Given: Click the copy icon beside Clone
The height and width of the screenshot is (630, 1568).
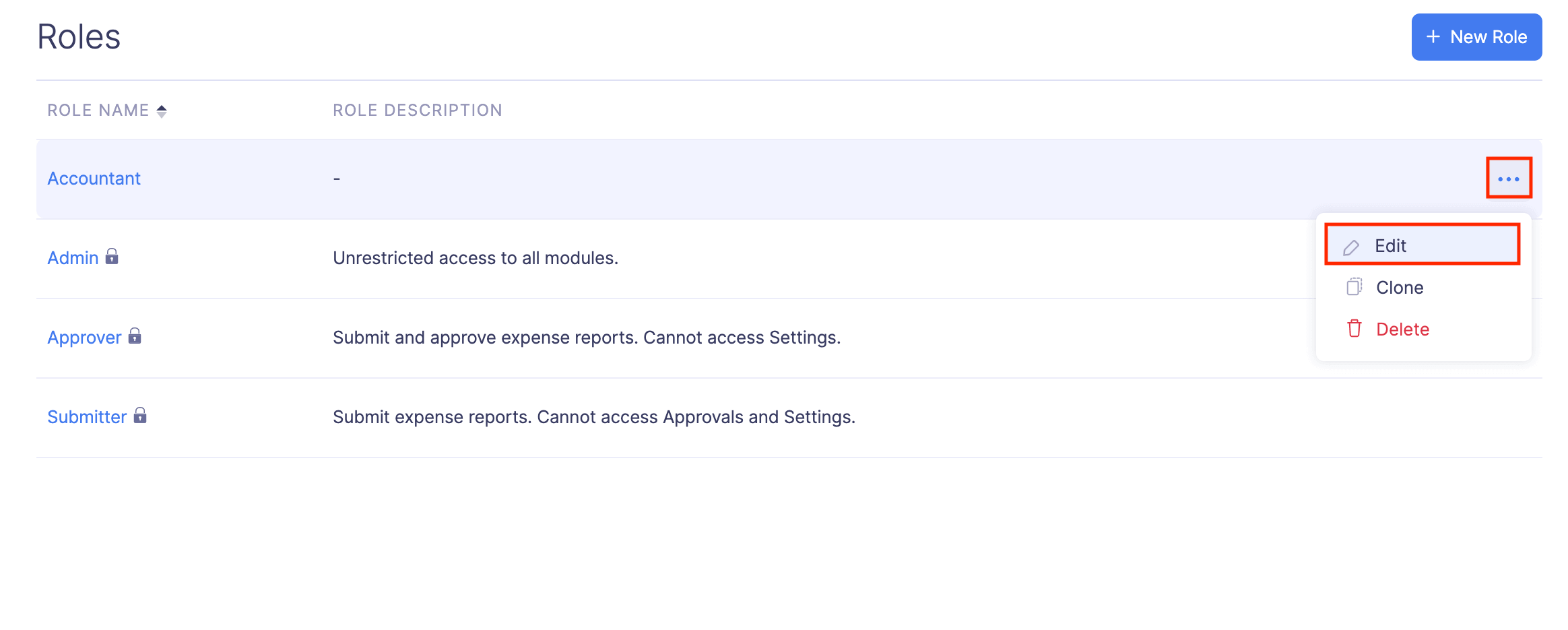Looking at the screenshot, I should point(1354,287).
